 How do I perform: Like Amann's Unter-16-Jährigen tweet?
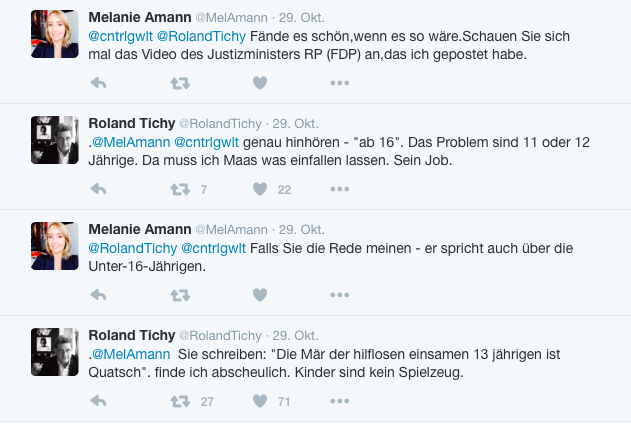pos(260,295)
